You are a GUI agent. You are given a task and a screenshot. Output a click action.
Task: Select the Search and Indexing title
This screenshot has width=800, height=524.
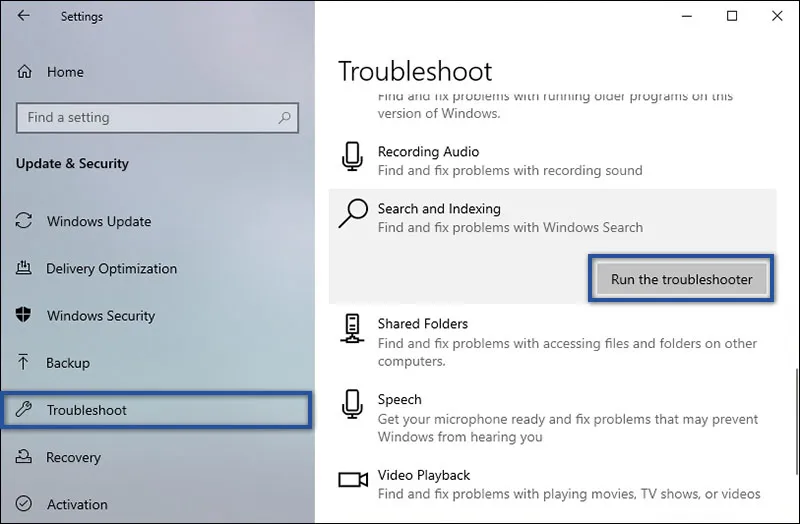click(439, 209)
